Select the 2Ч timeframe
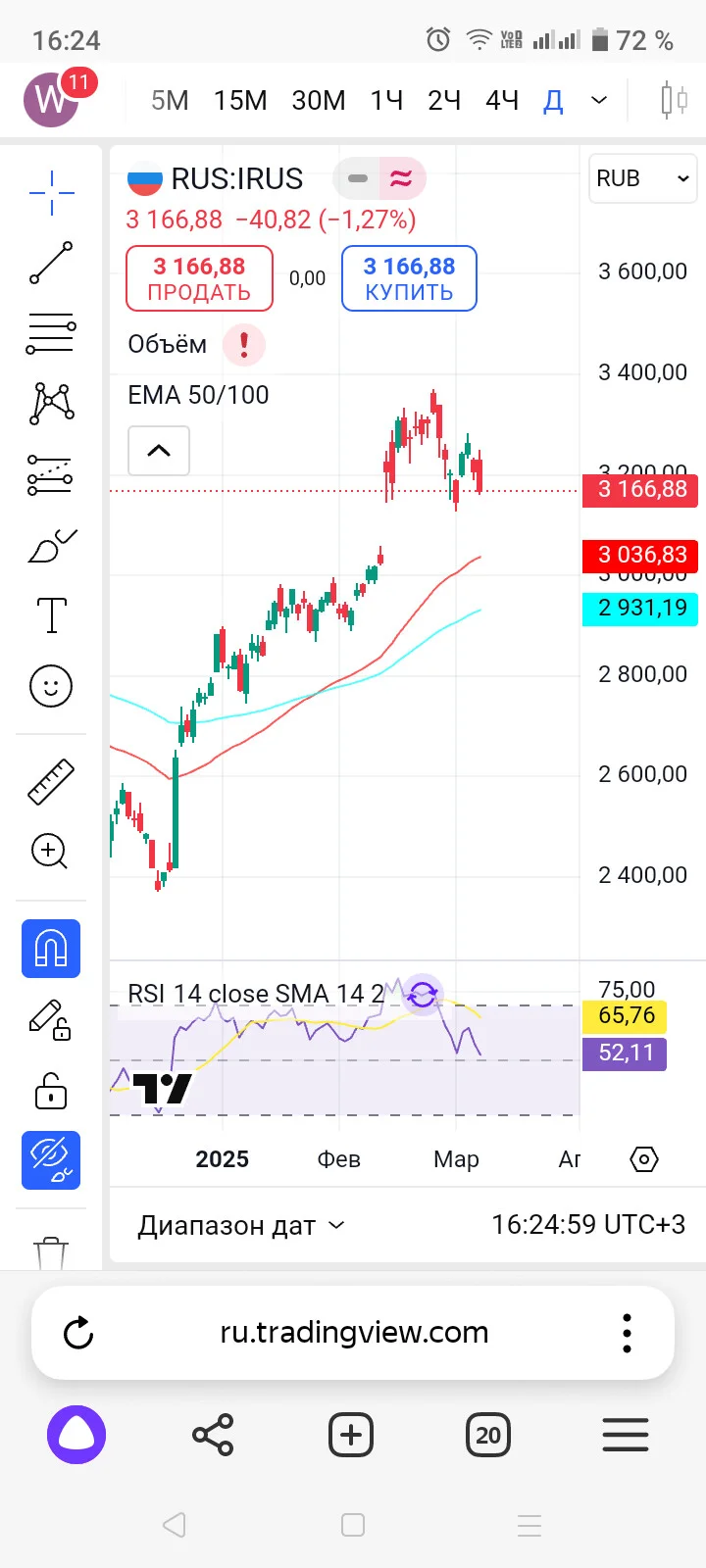Viewport: 706px width, 1568px height. point(444,100)
